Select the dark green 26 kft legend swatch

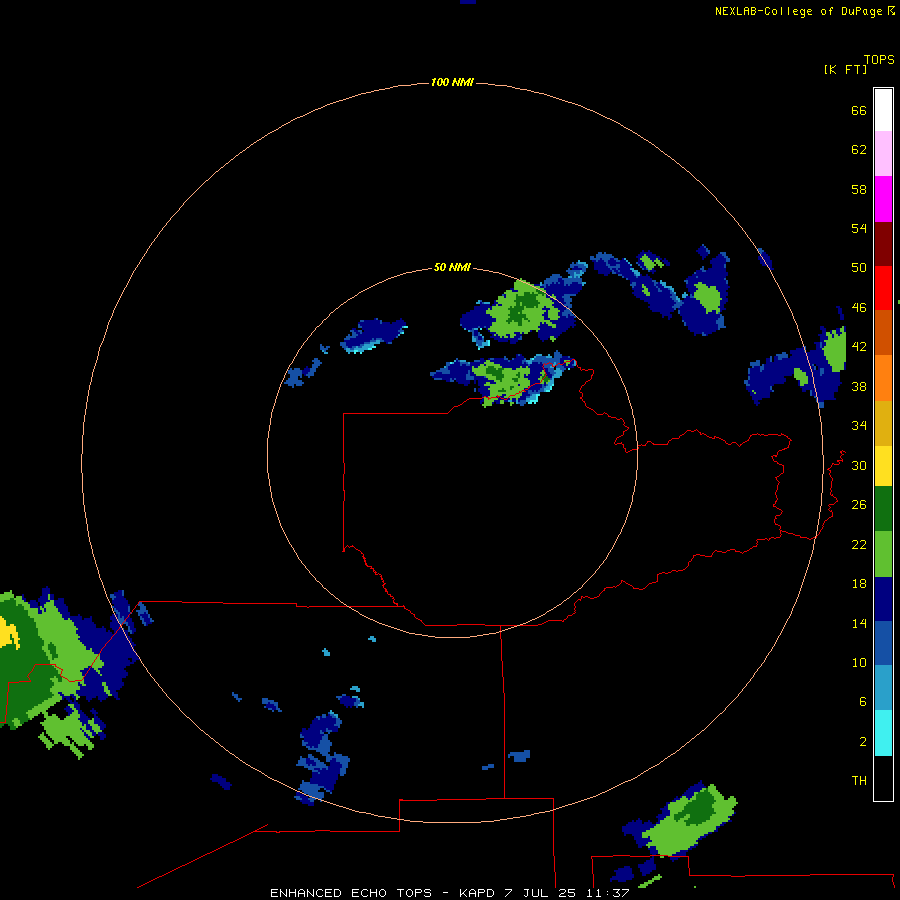click(883, 509)
